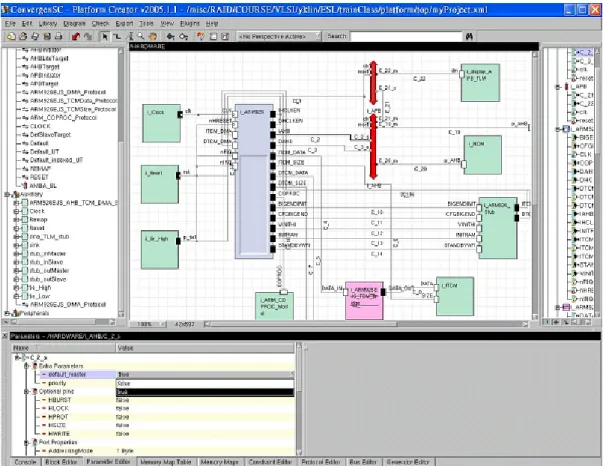Viewport: 603px width, 466px height.
Task: Click the New project toolbar icon
Action: 12,37
